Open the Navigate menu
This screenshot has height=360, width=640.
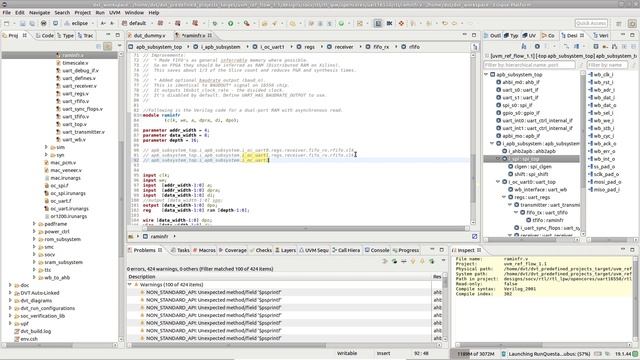click(x=40, y=13)
